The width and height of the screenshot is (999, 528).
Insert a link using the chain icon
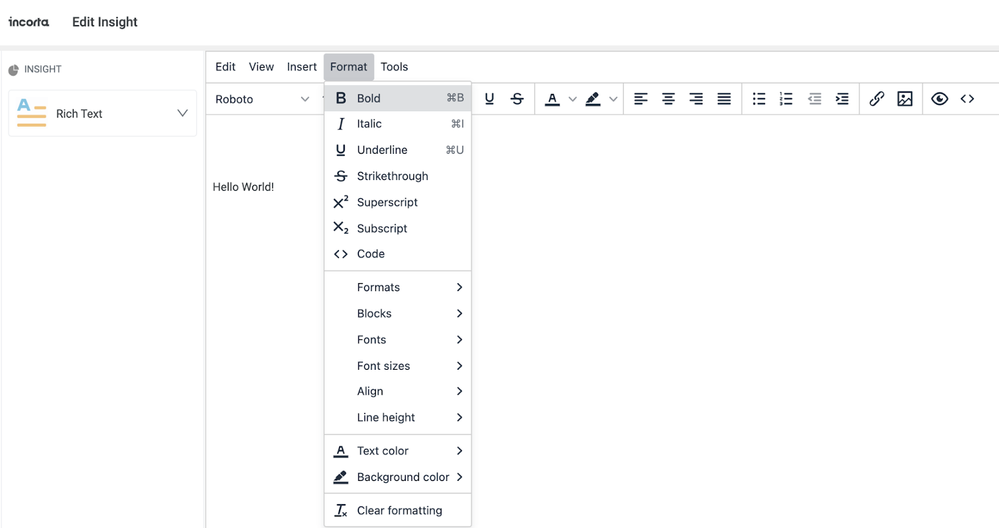point(877,99)
